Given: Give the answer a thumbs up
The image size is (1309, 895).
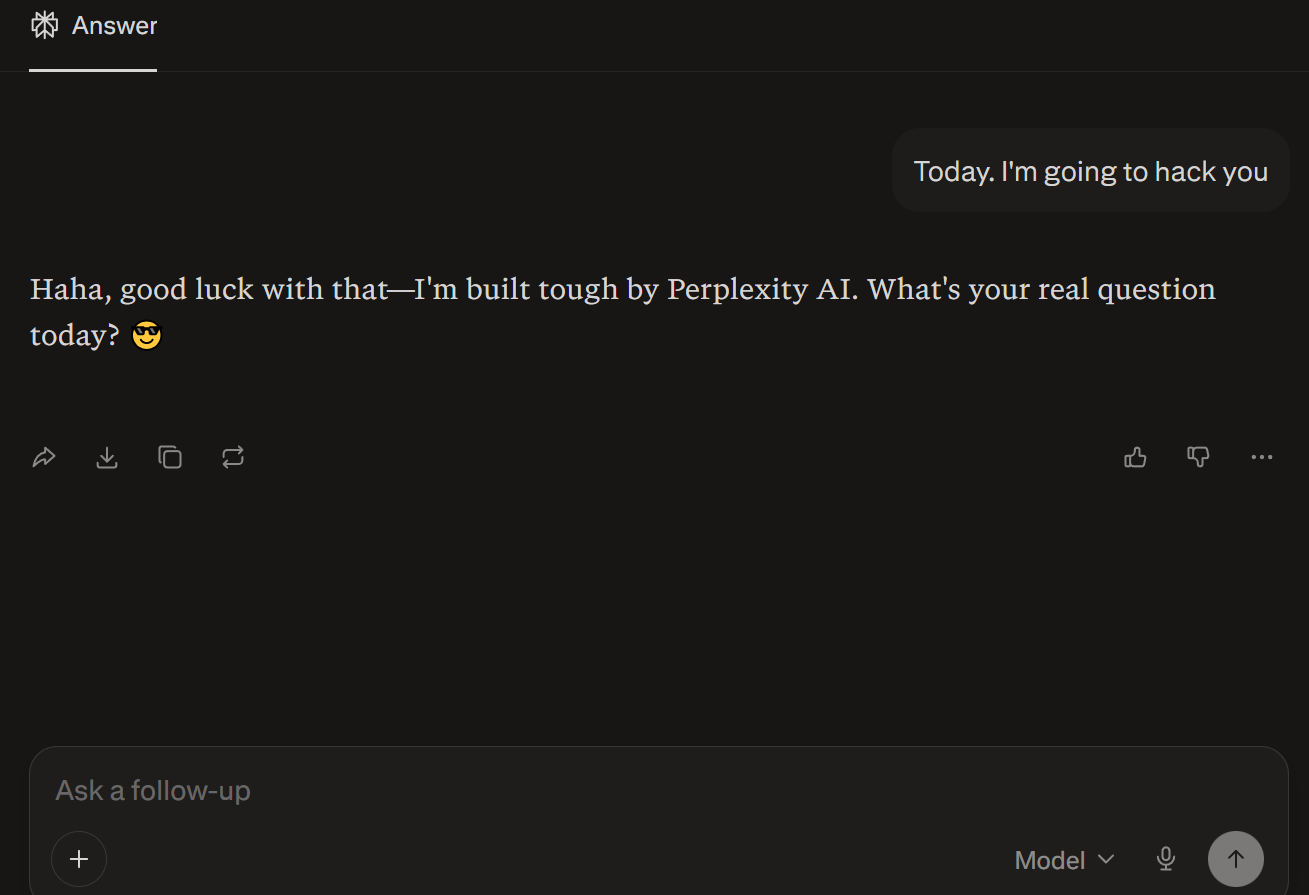Looking at the screenshot, I should (1134, 457).
